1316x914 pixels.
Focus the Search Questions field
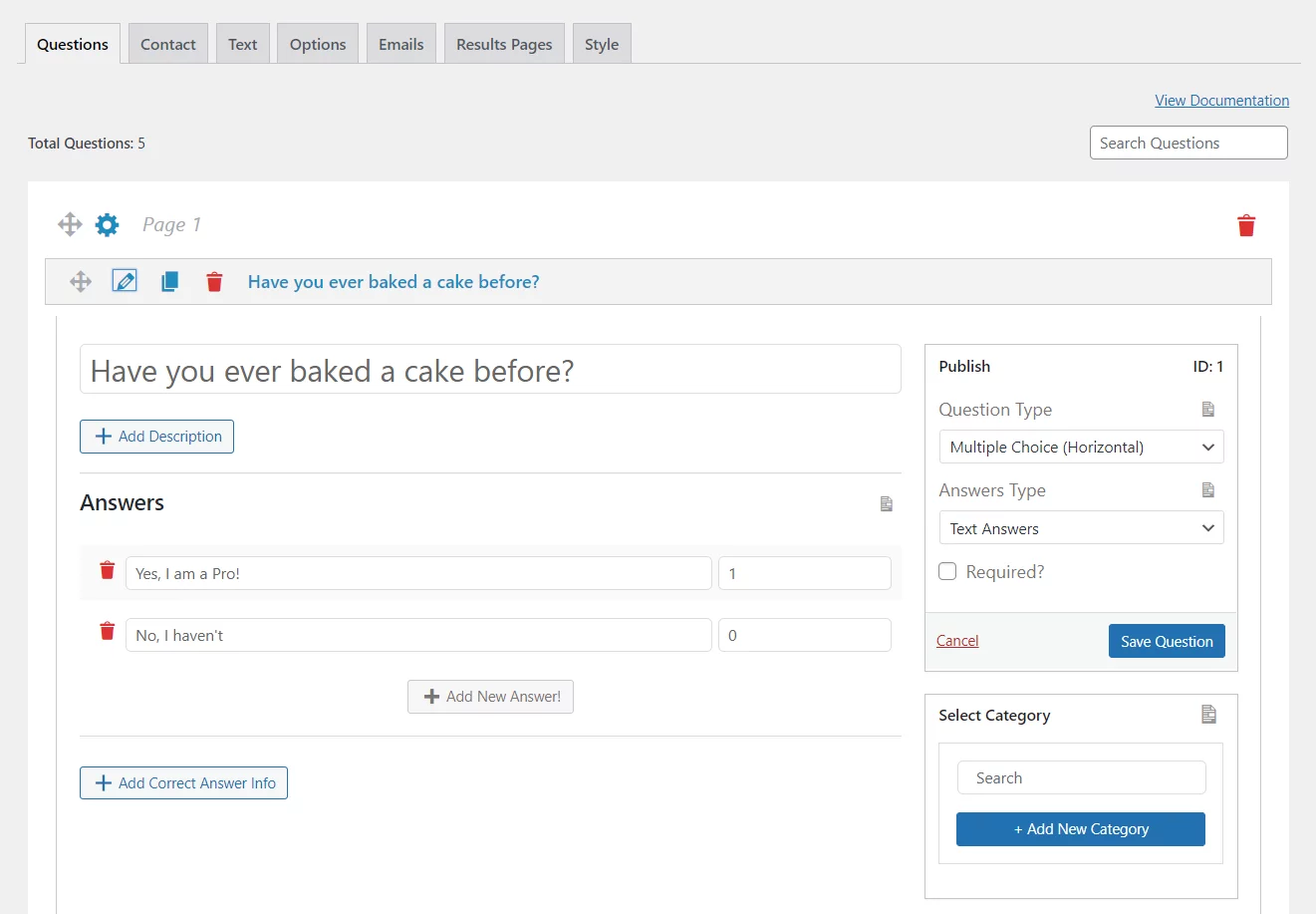point(1188,143)
